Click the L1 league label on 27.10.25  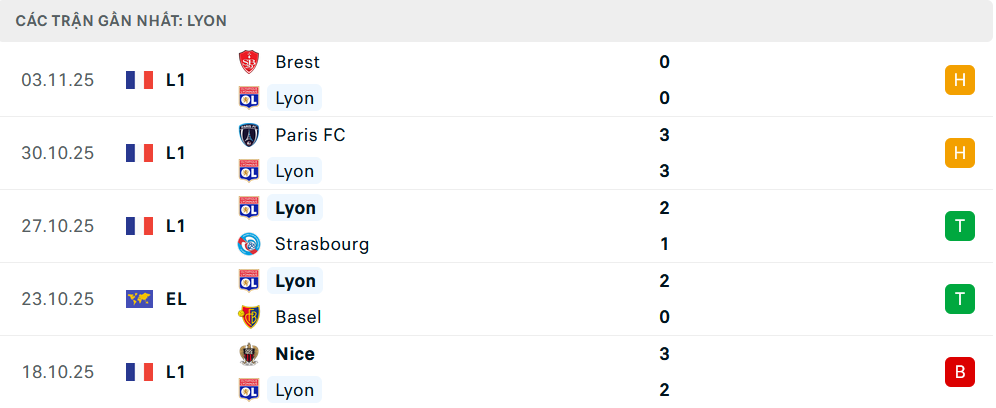pos(176,226)
